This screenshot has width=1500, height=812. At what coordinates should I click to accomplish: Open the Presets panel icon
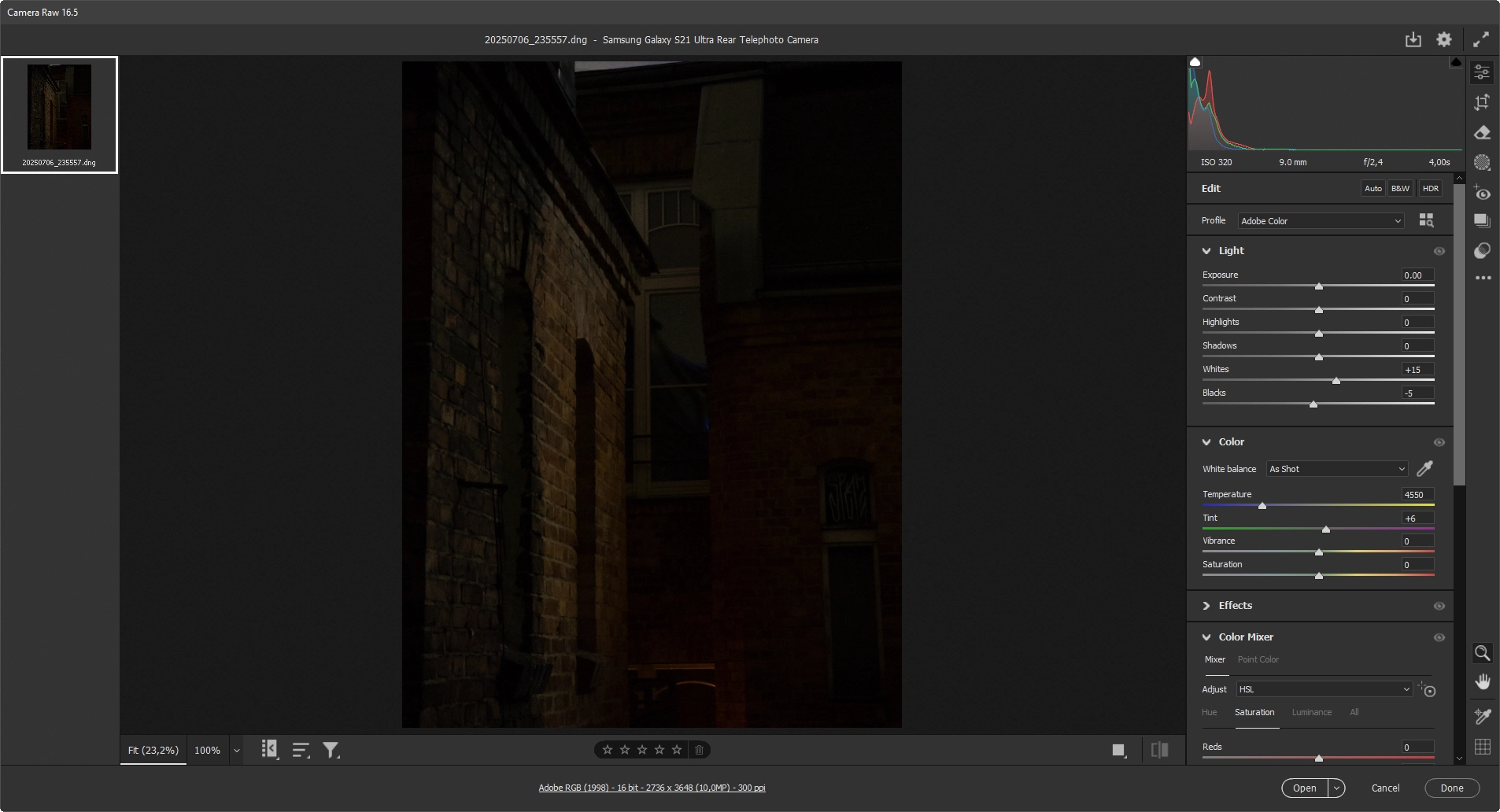tap(1482, 250)
